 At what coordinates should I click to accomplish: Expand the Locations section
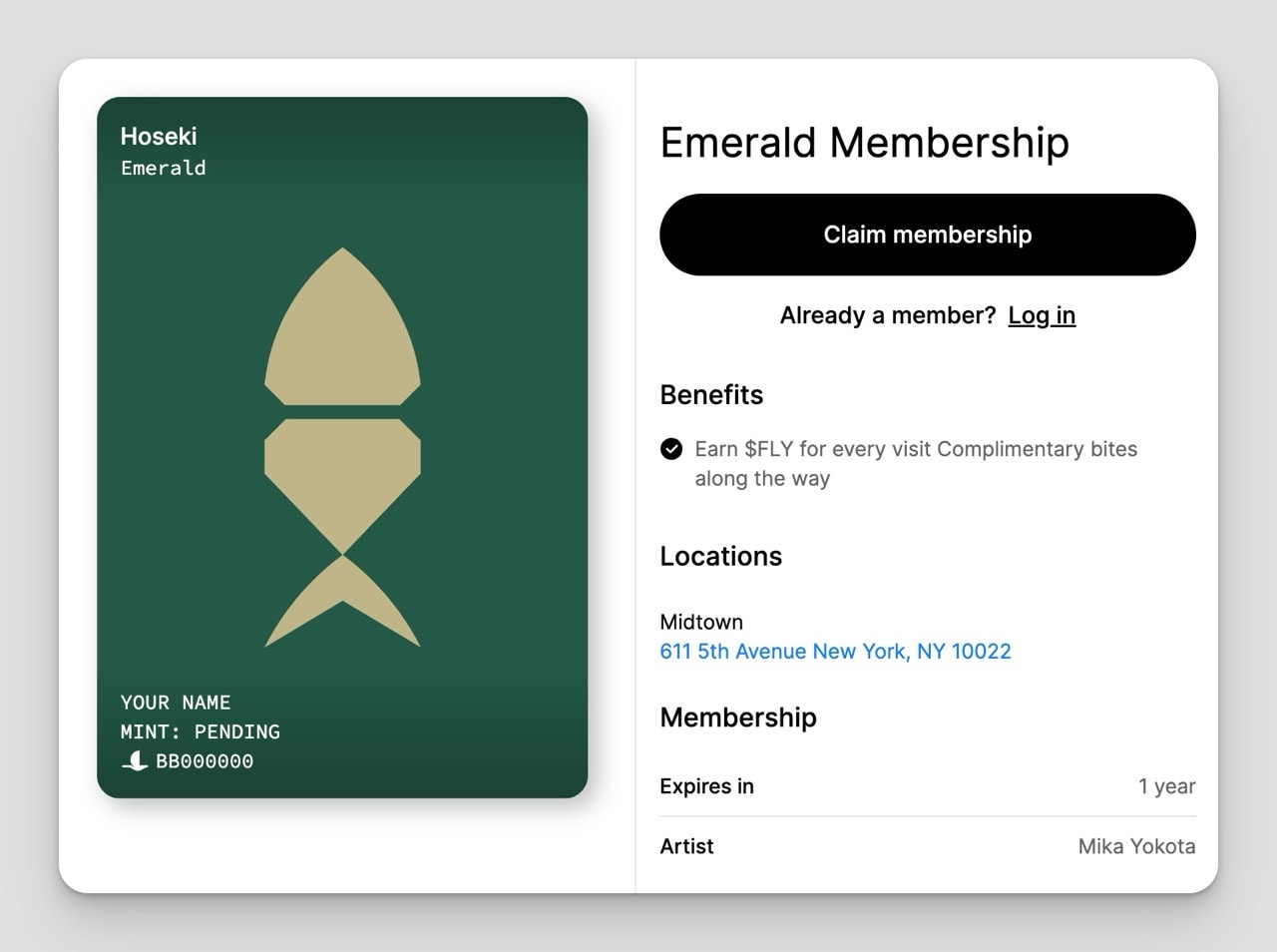(720, 557)
